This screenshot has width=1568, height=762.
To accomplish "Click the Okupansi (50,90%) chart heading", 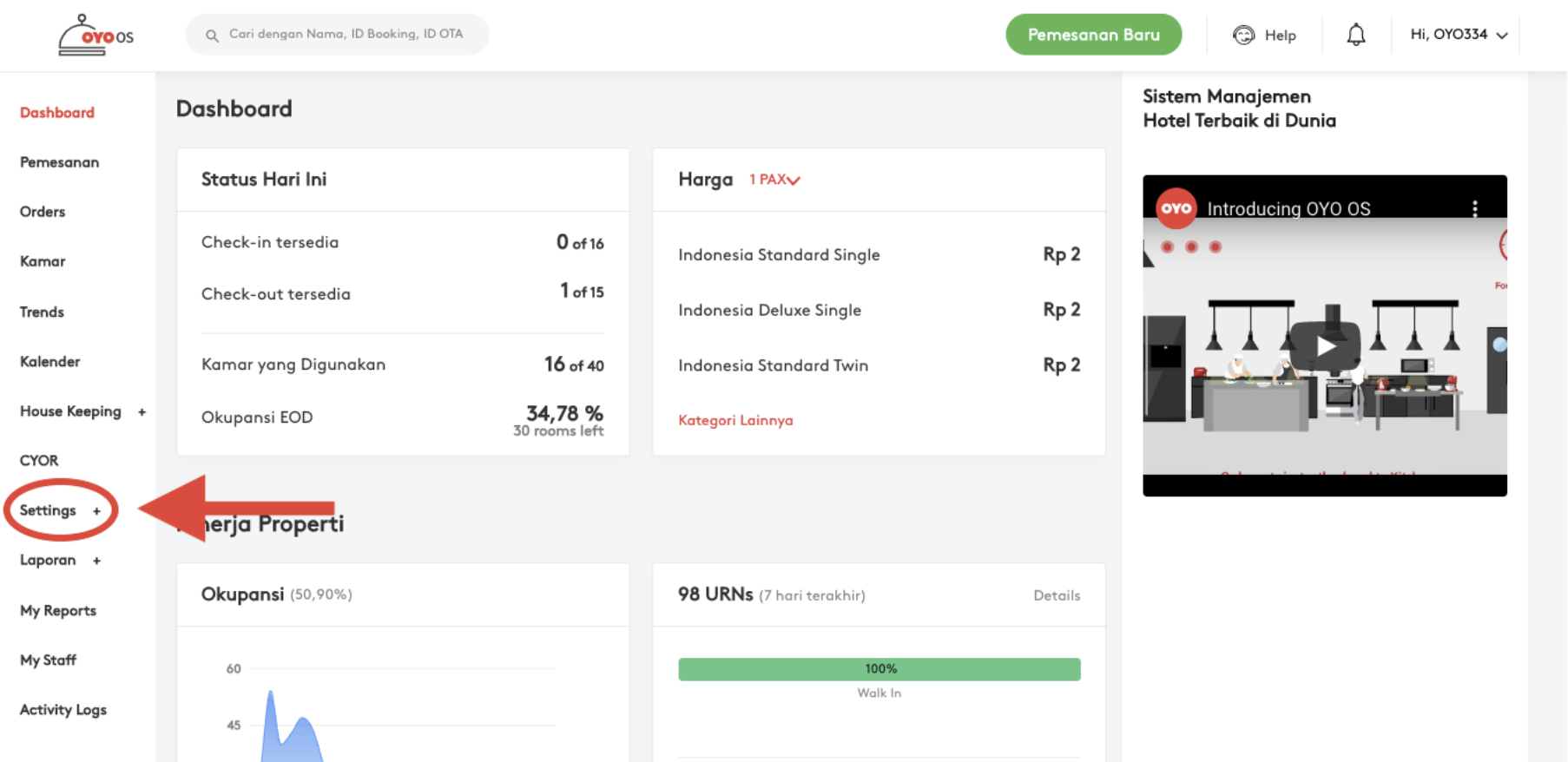I will (x=276, y=594).
